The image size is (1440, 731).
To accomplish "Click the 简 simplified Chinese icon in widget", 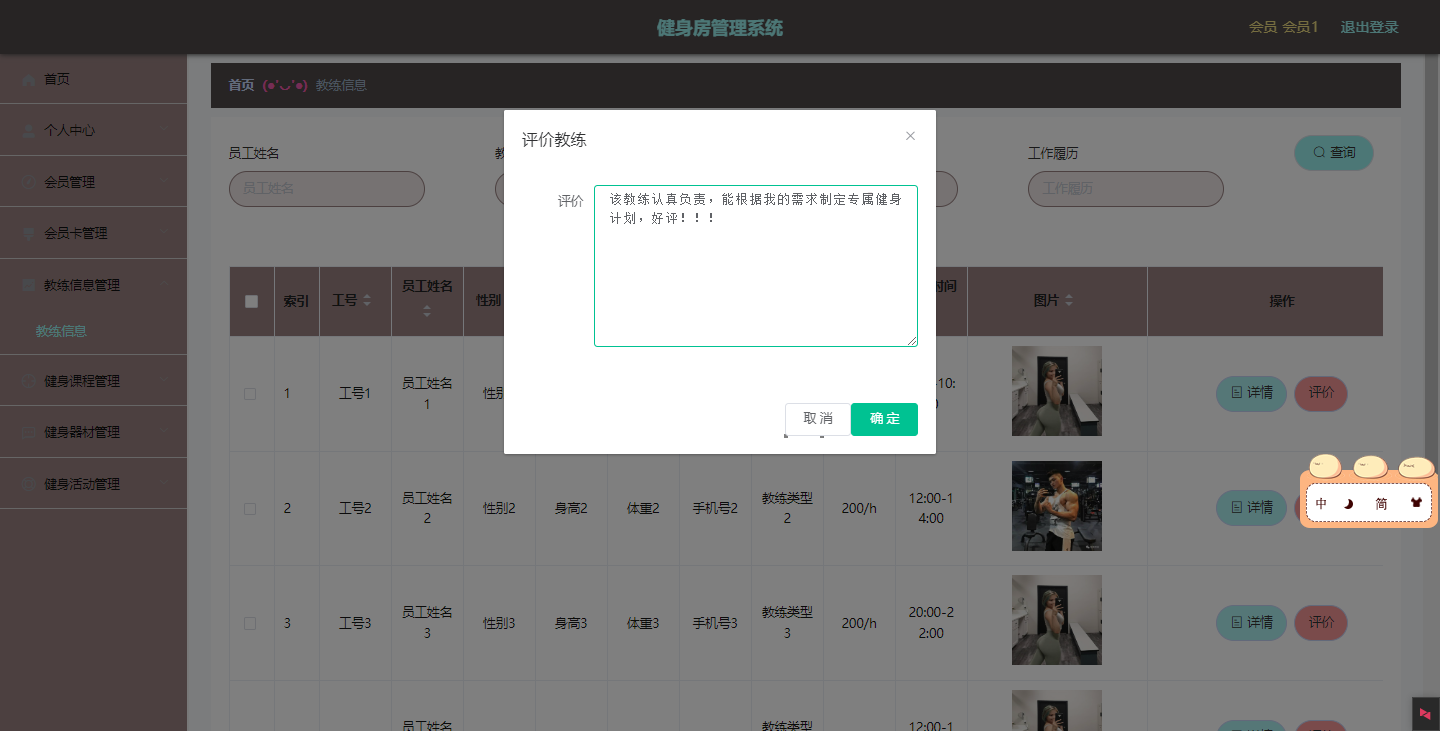I will click(x=1381, y=504).
